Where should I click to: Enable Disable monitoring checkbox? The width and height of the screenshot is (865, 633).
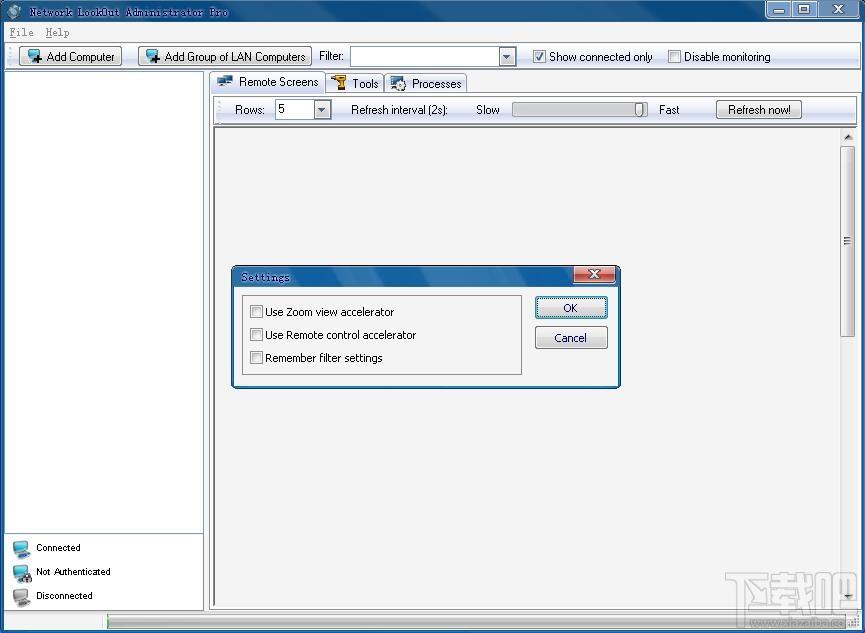(x=674, y=56)
